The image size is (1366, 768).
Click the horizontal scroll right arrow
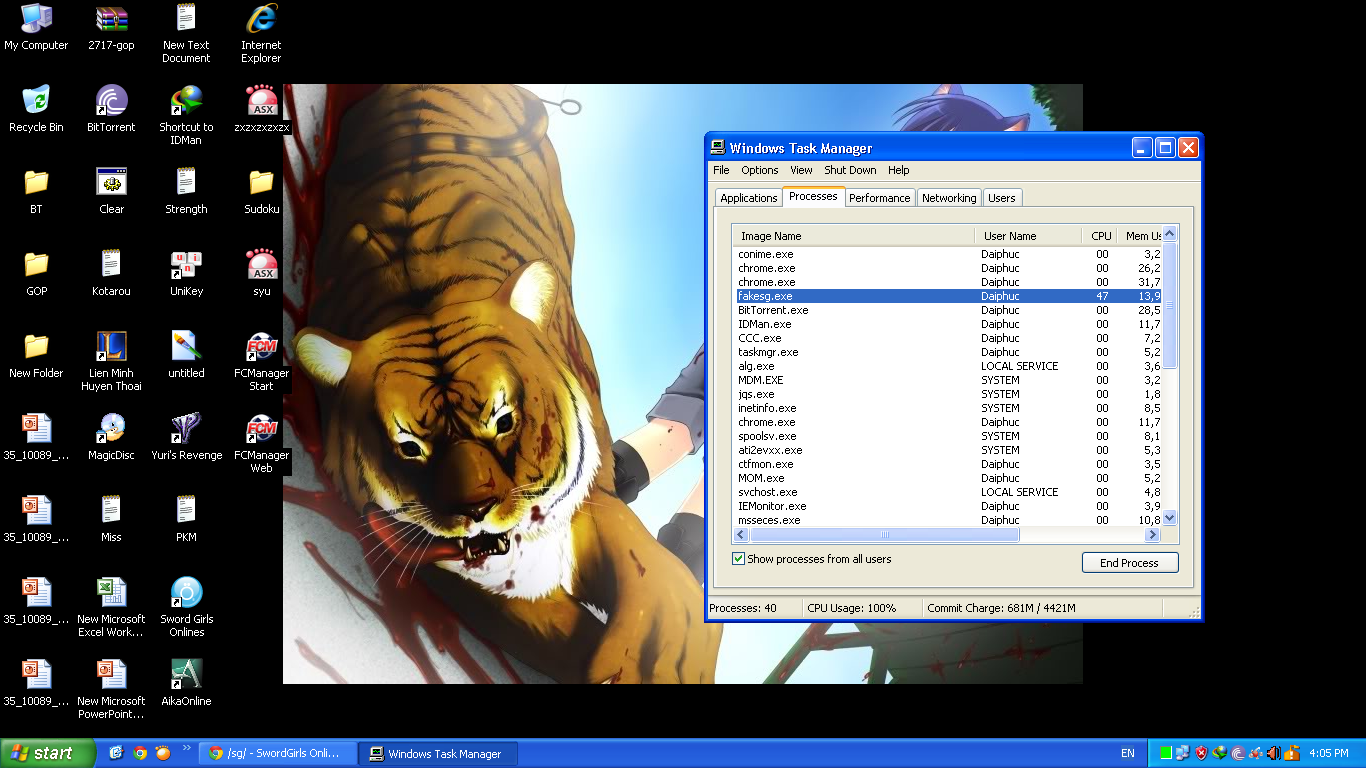1152,535
